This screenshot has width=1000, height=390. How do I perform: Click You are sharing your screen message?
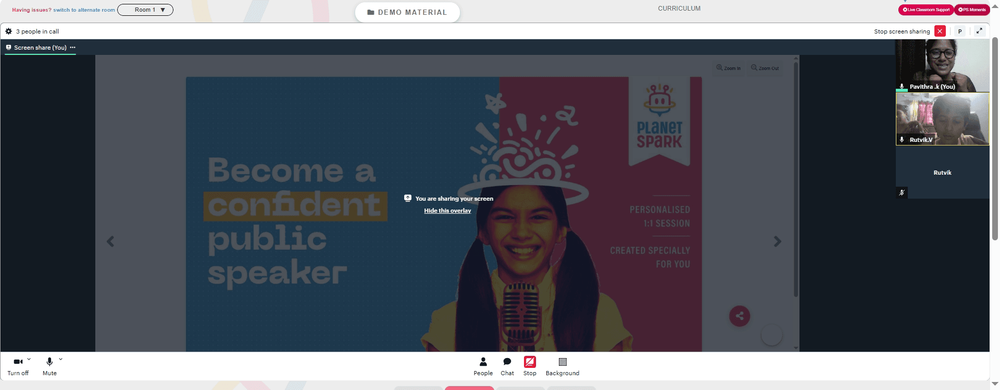pyautogui.click(x=454, y=199)
